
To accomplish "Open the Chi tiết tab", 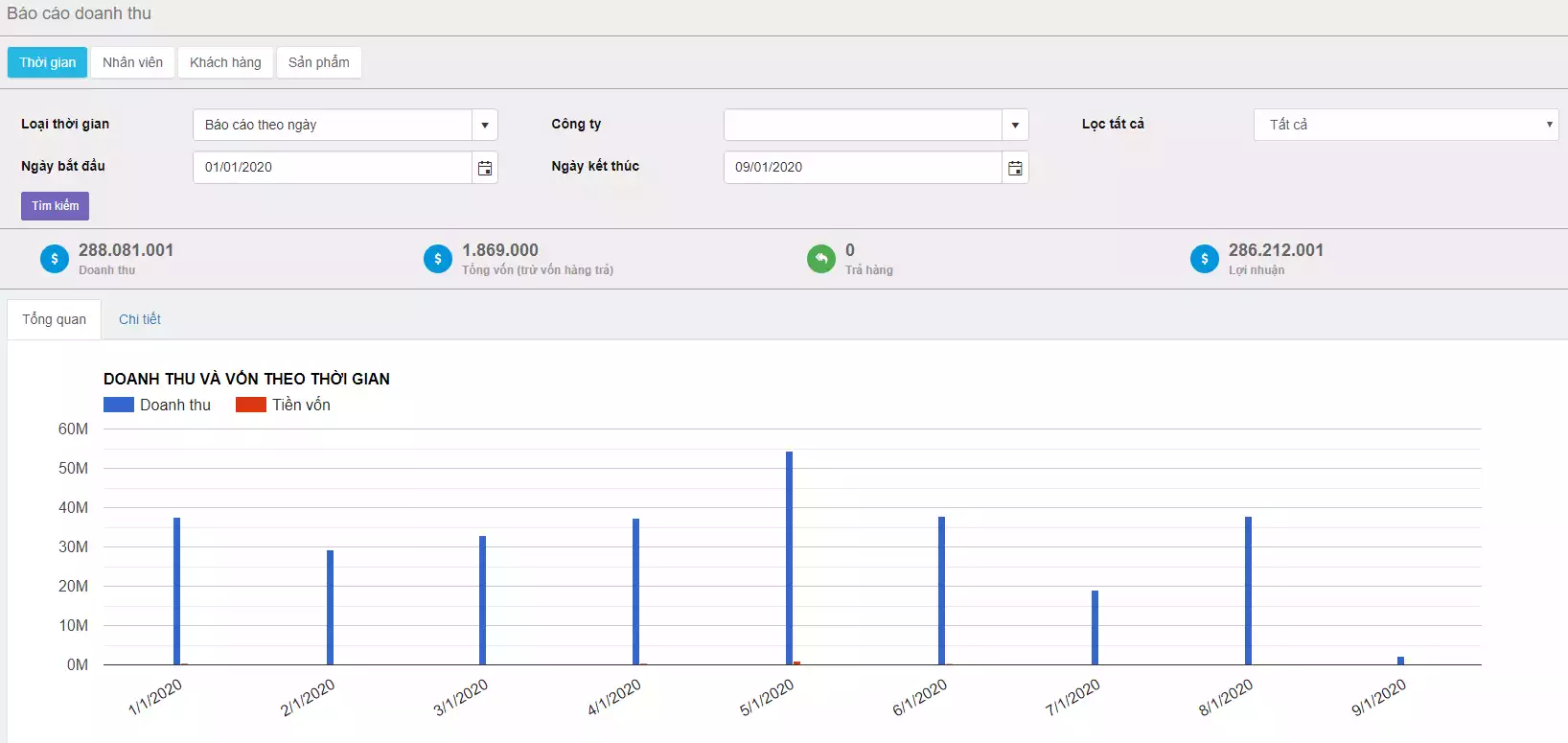I will point(140,319).
